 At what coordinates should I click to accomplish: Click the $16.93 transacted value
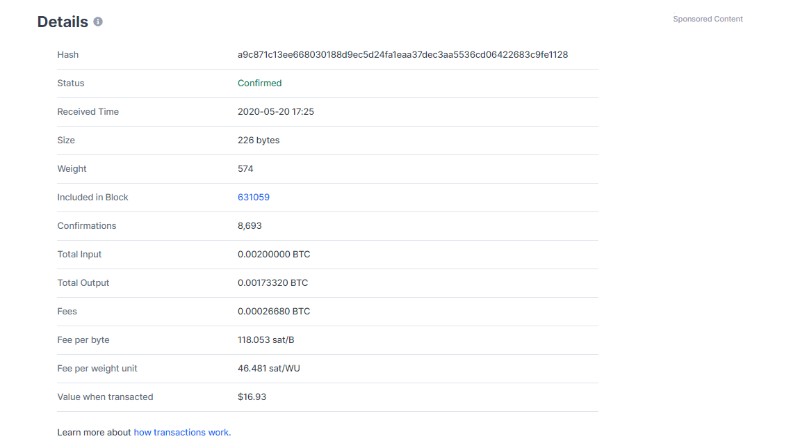point(252,396)
